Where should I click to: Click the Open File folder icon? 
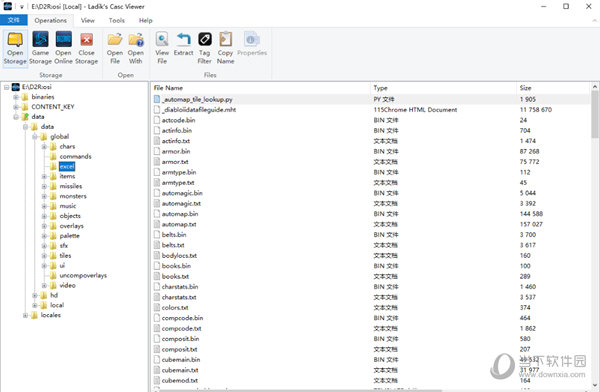[x=115, y=48]
